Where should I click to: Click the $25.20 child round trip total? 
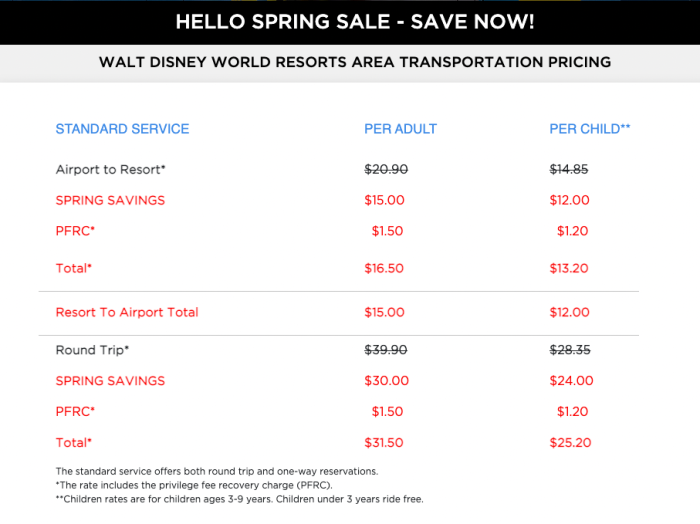[x=571, y=442]
